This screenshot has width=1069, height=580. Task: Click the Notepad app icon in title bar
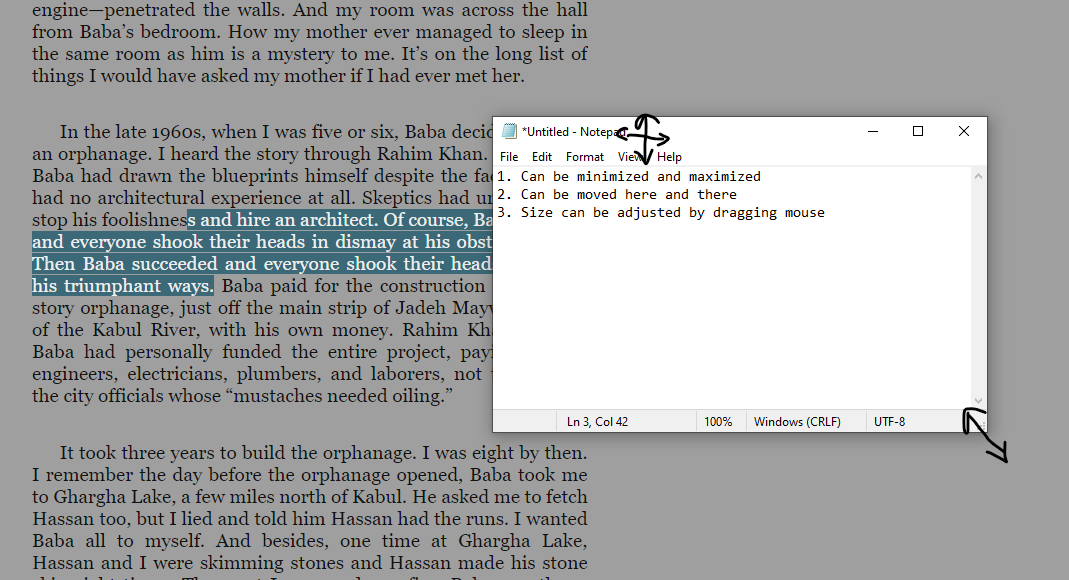point(509,132)
